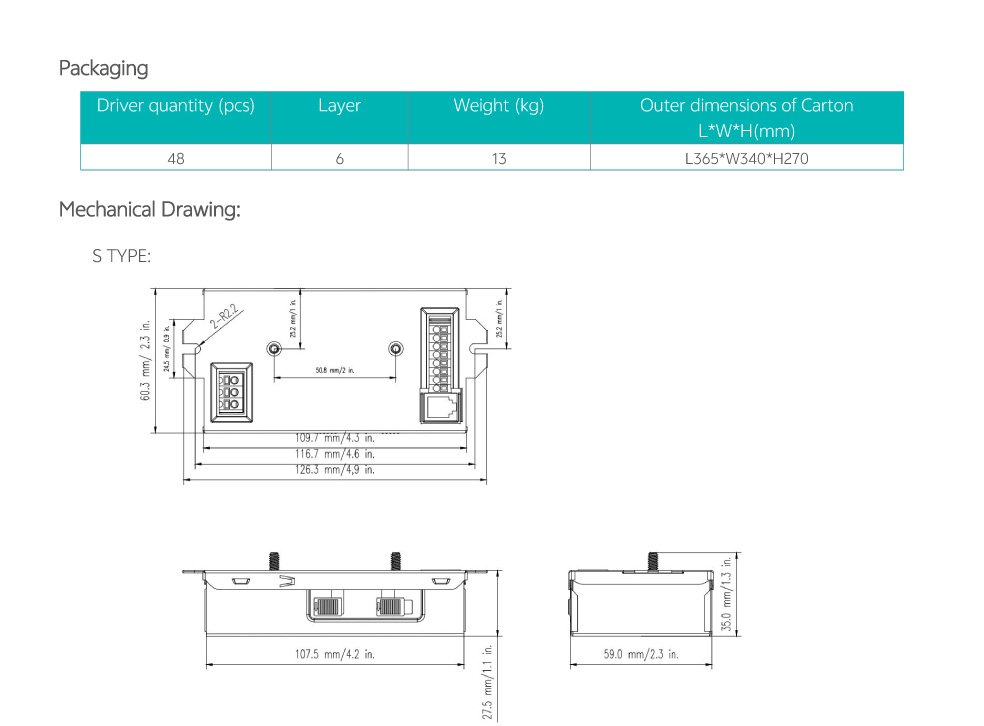Click the vertical terminal block strip in top view
Viewport: 984px width, 726px height.
tap(441, 351)
